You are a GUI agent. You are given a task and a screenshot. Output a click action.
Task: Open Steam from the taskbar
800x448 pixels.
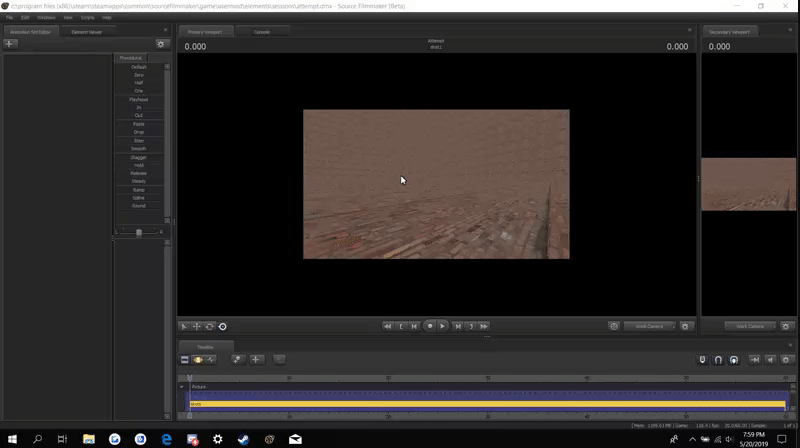pyautogui.click(x=243, y=439)
